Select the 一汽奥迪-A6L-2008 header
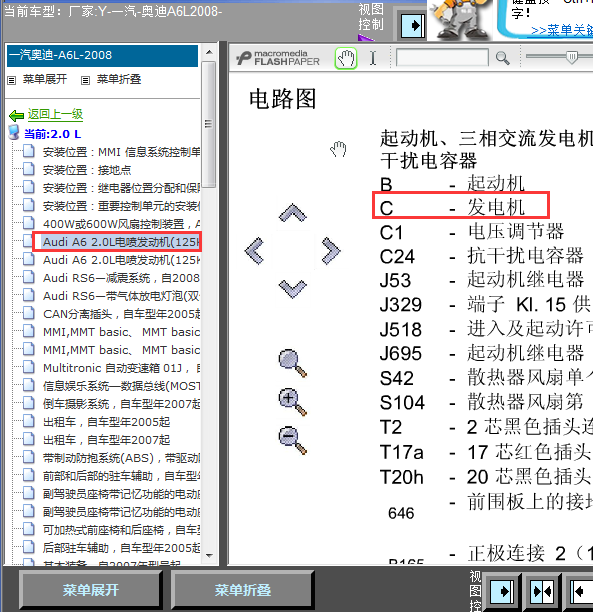593x612 pixels. pyautogui.click(x=102, y=55)
